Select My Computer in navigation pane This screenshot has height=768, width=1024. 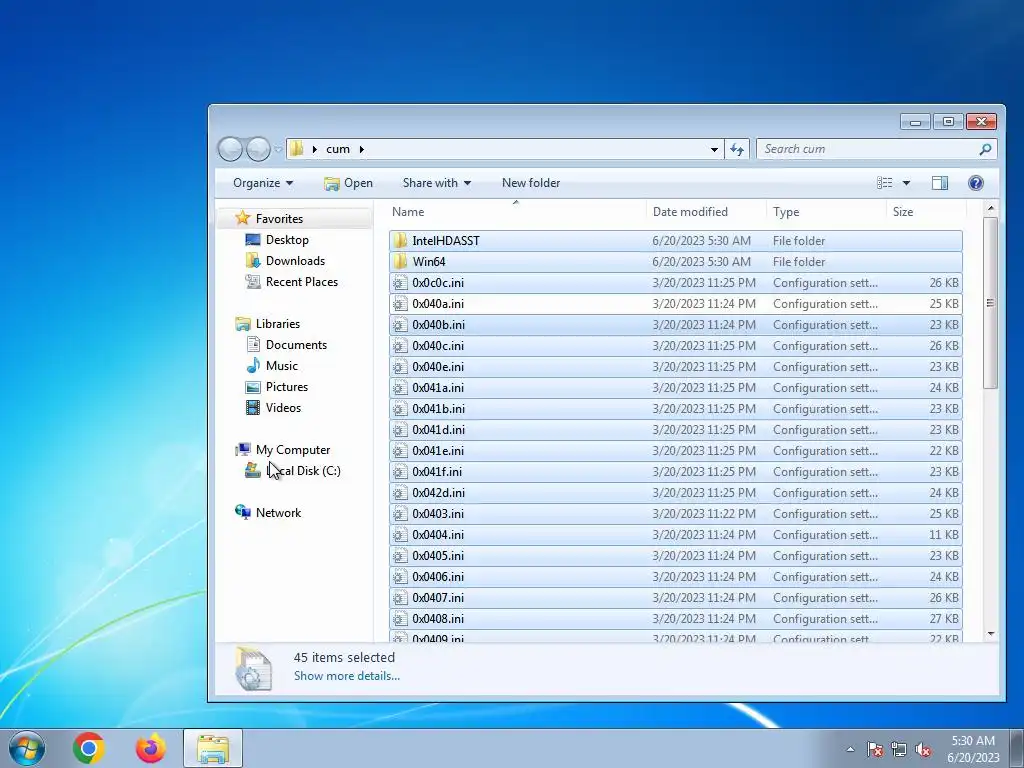(293, 449)
